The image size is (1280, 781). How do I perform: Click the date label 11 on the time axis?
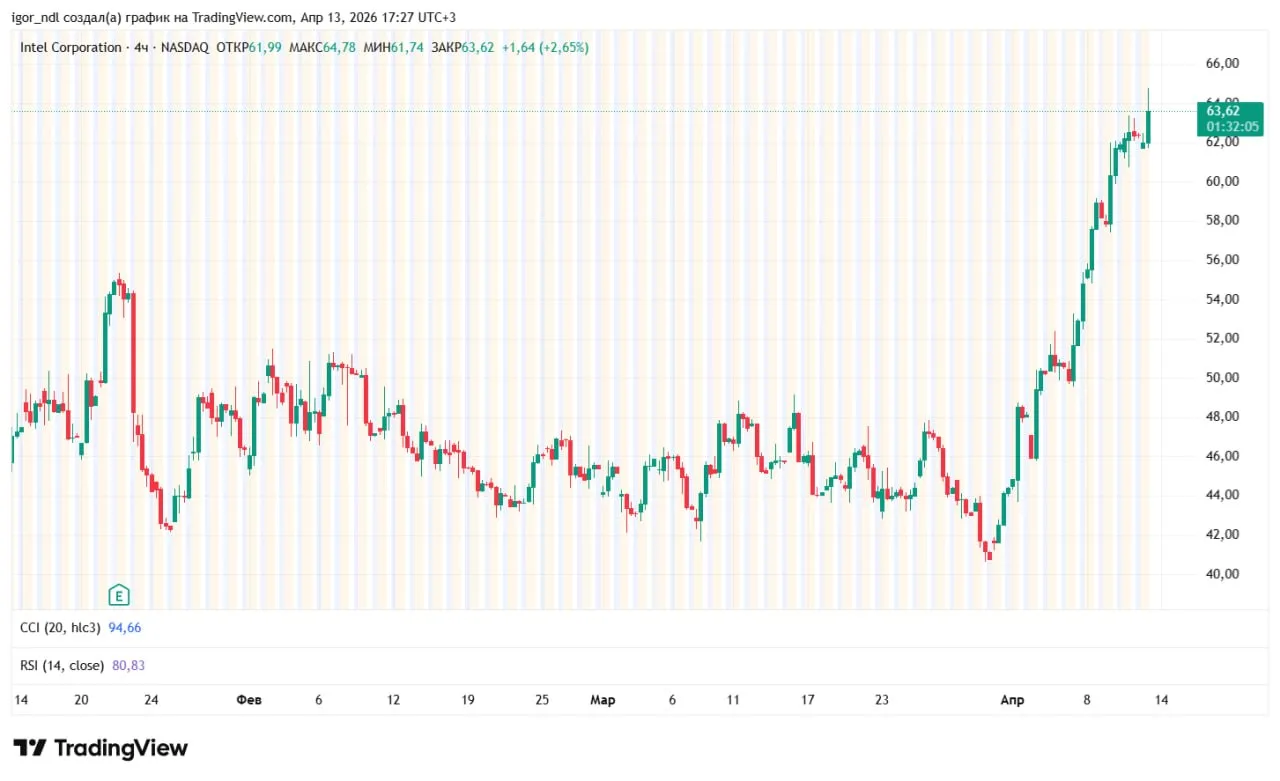point(733,700)
